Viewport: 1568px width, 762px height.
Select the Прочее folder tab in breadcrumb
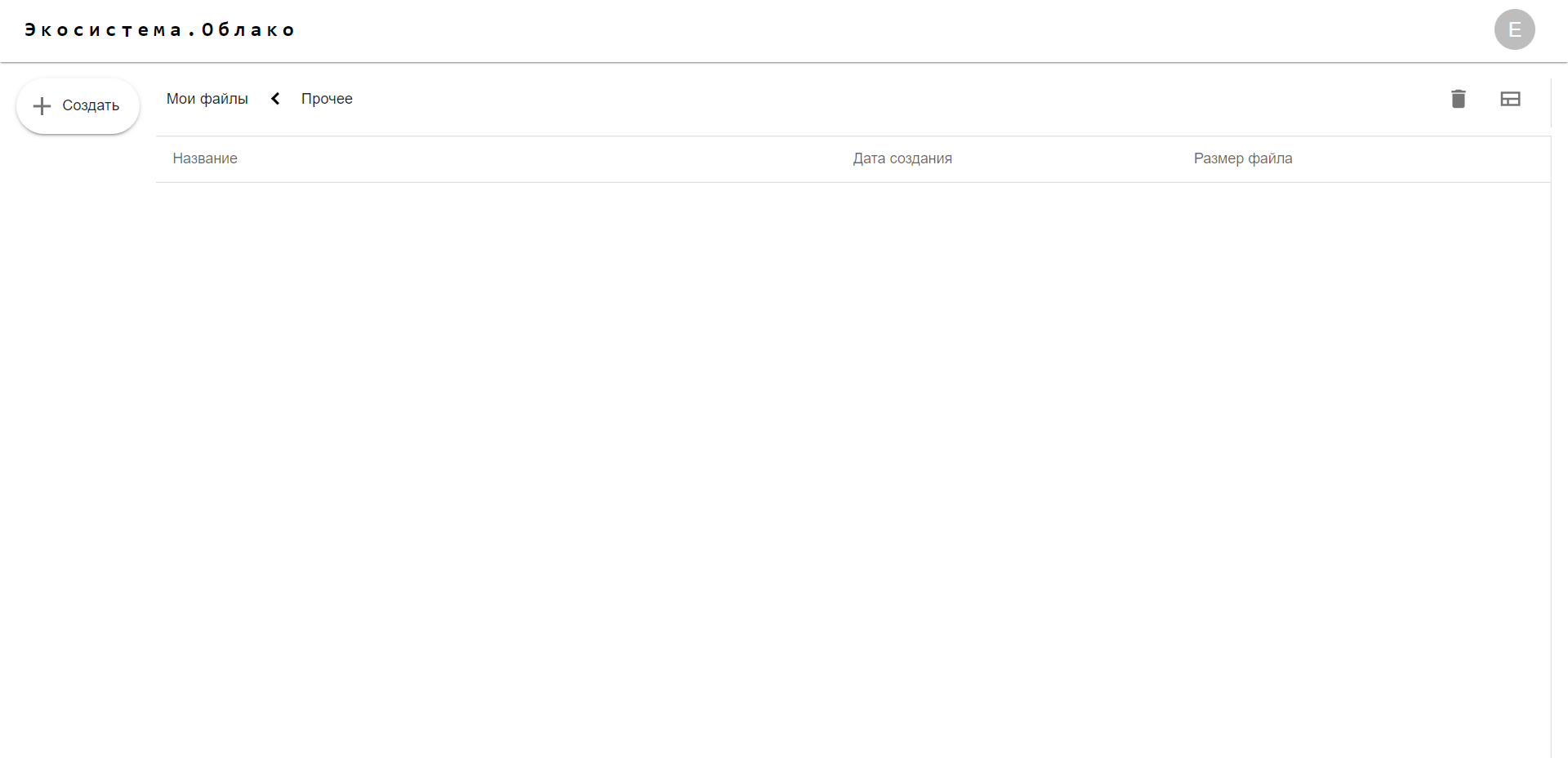(x=327, y=98)
